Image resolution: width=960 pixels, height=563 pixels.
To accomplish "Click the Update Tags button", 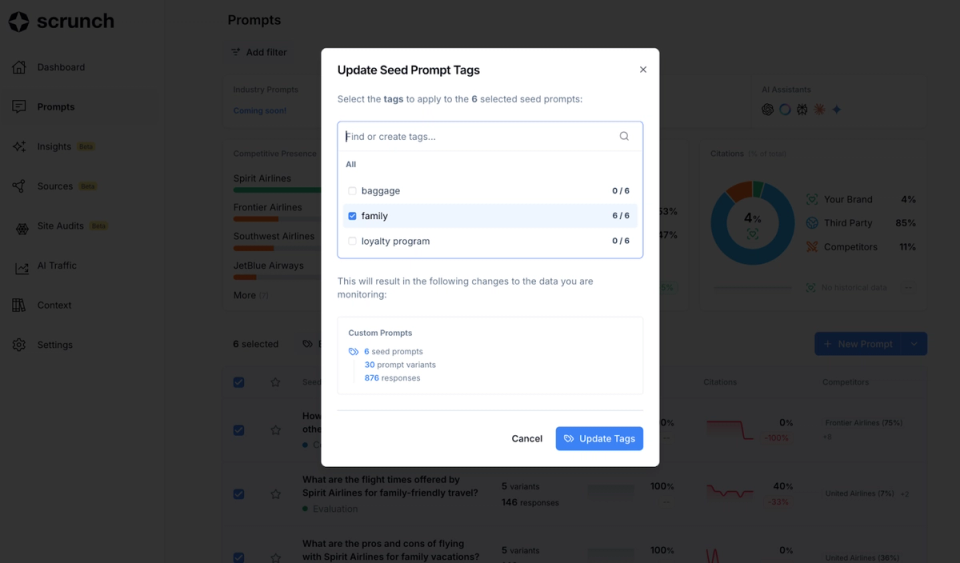I will click(x=599, y=438).
